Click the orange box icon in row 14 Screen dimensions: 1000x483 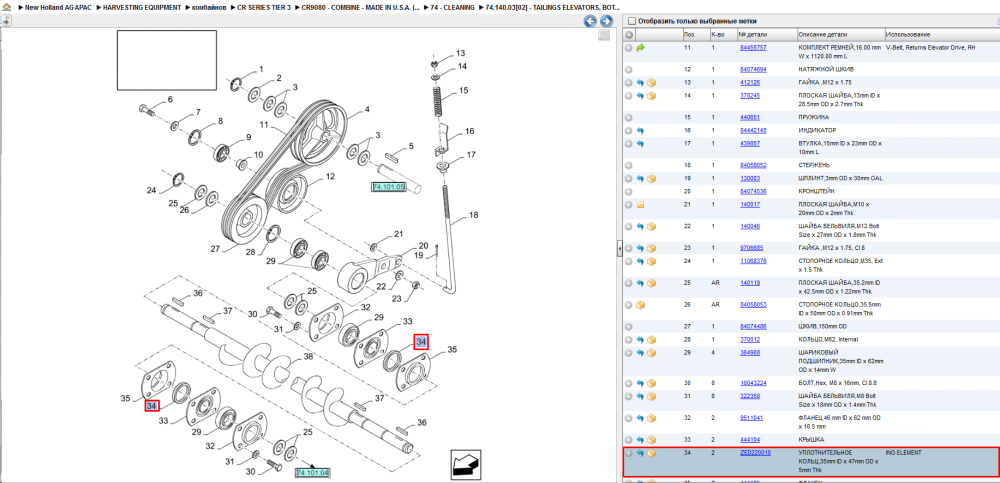[x=651, y=96]
